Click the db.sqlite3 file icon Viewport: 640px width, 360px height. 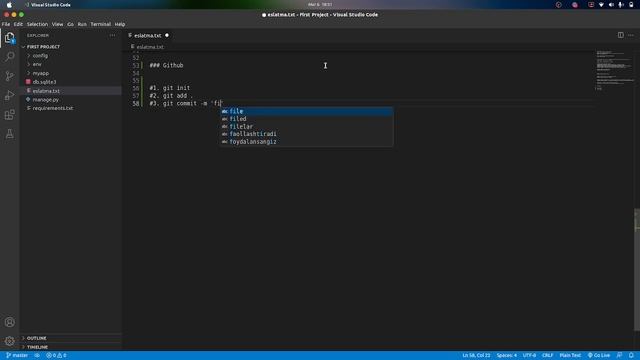click(28, 82)
